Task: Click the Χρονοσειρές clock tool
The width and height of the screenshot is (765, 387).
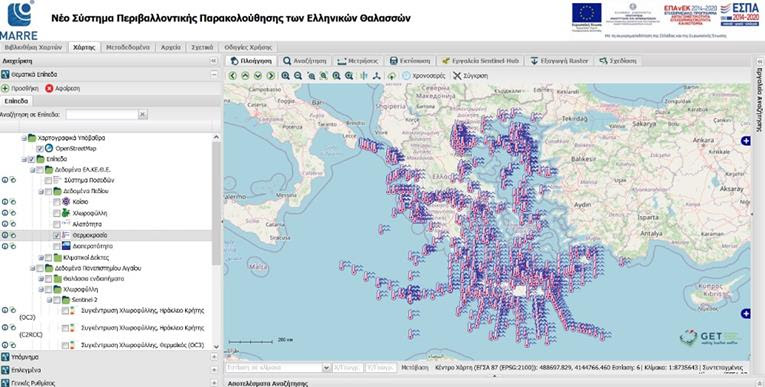Action: (x=423, y=76)
